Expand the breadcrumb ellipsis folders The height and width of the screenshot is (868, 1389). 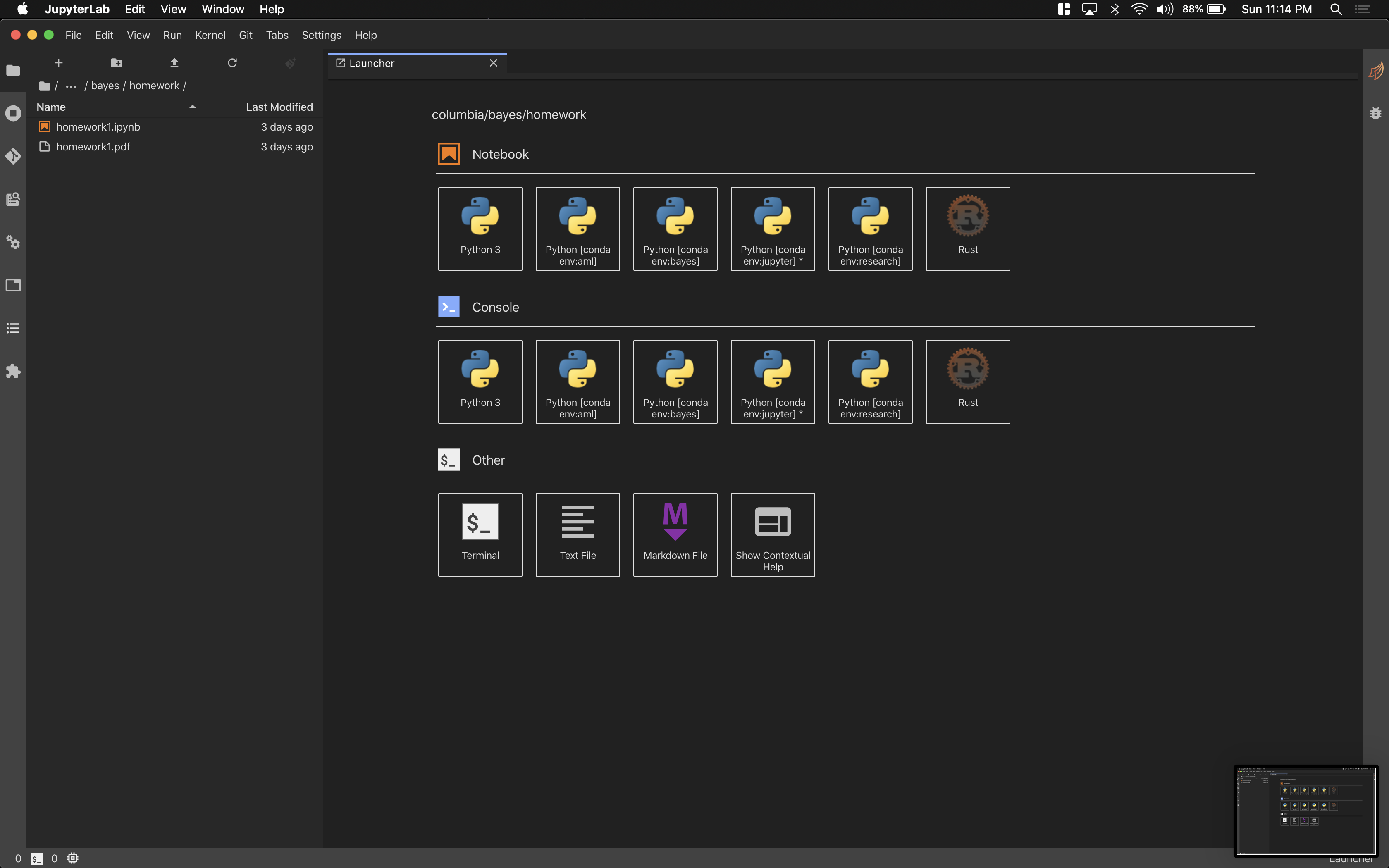(x=71, y=86)
